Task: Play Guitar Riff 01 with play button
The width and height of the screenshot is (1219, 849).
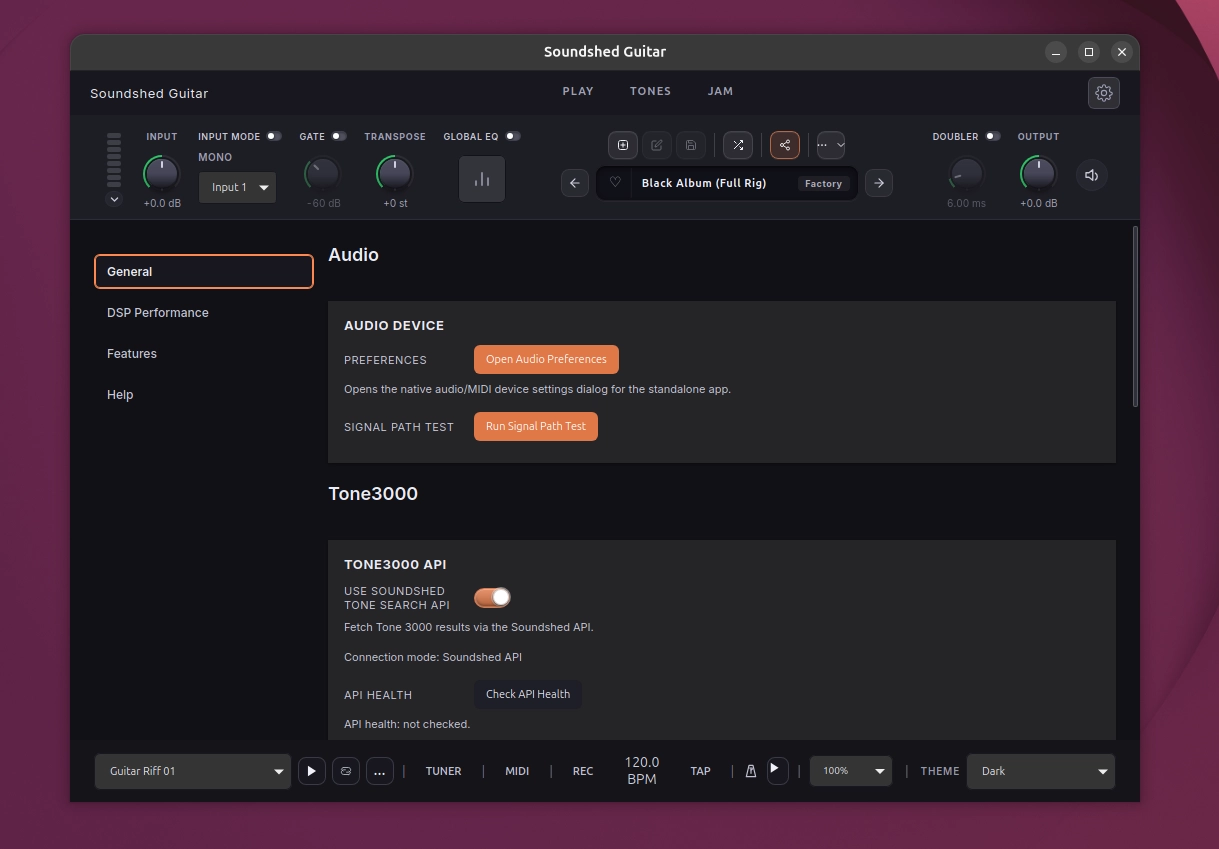Action: [x=312, y=771]
